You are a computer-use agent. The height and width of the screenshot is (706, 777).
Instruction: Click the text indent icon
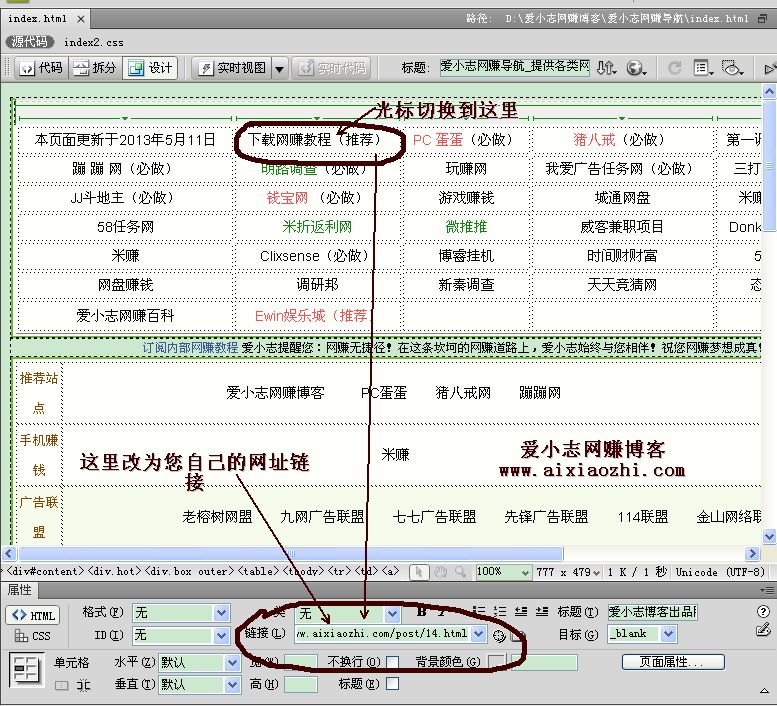pyautogui.click(x=542, y=612)
